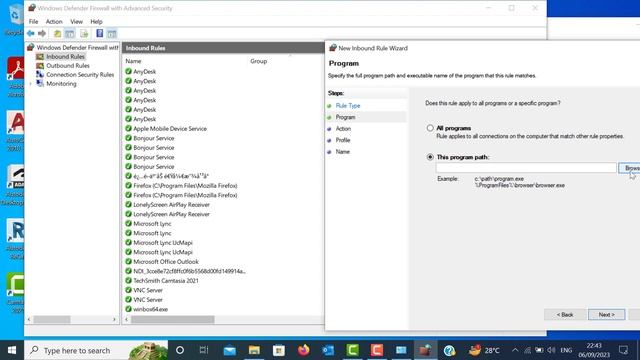Screen dimensions: 640x360
Task: Show hidden system tray icons
Action: click(515, 350)
